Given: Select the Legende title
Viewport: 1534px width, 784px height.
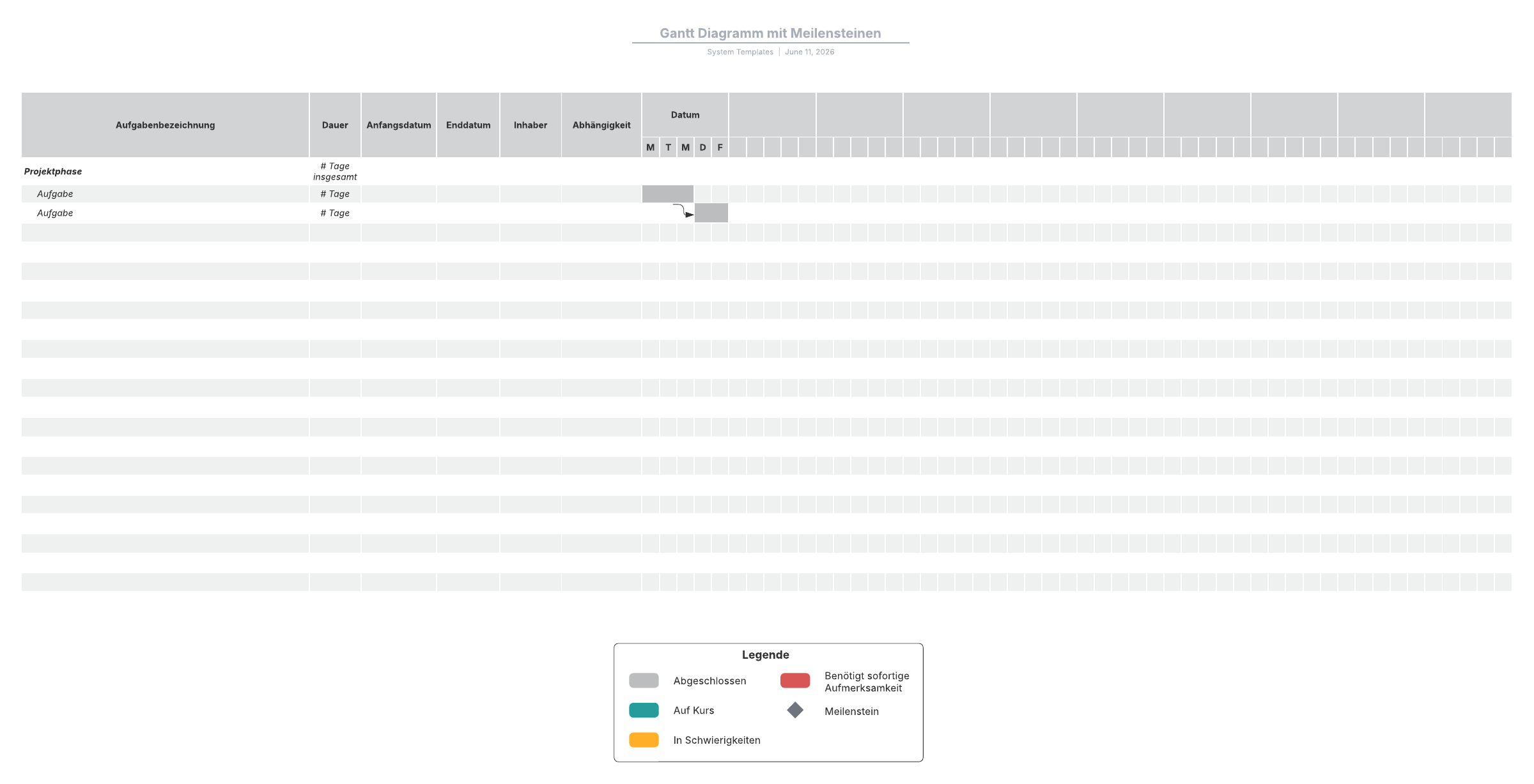Looking at the screenshot, I should click(x=765, y=655).
